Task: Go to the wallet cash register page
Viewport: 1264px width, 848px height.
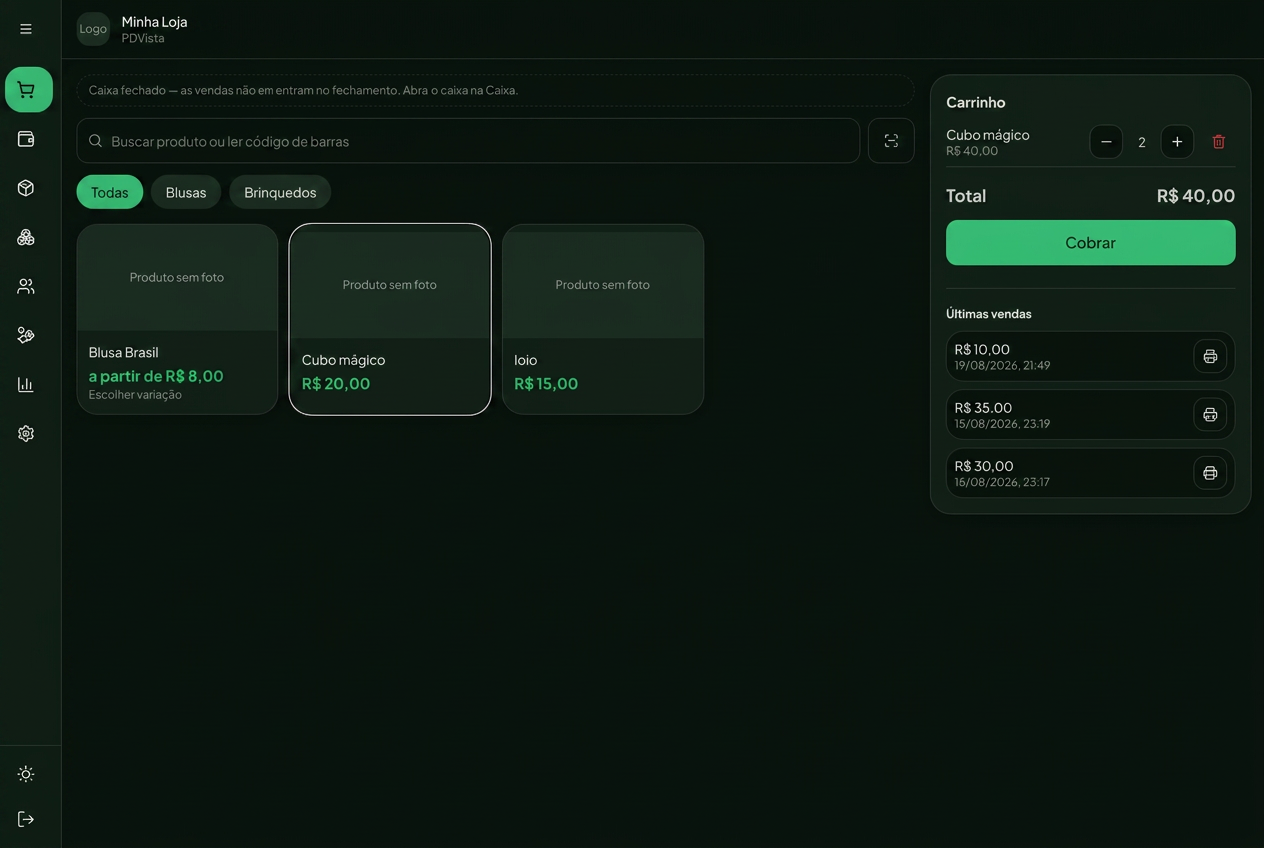Action: click(x=26, y=139)
